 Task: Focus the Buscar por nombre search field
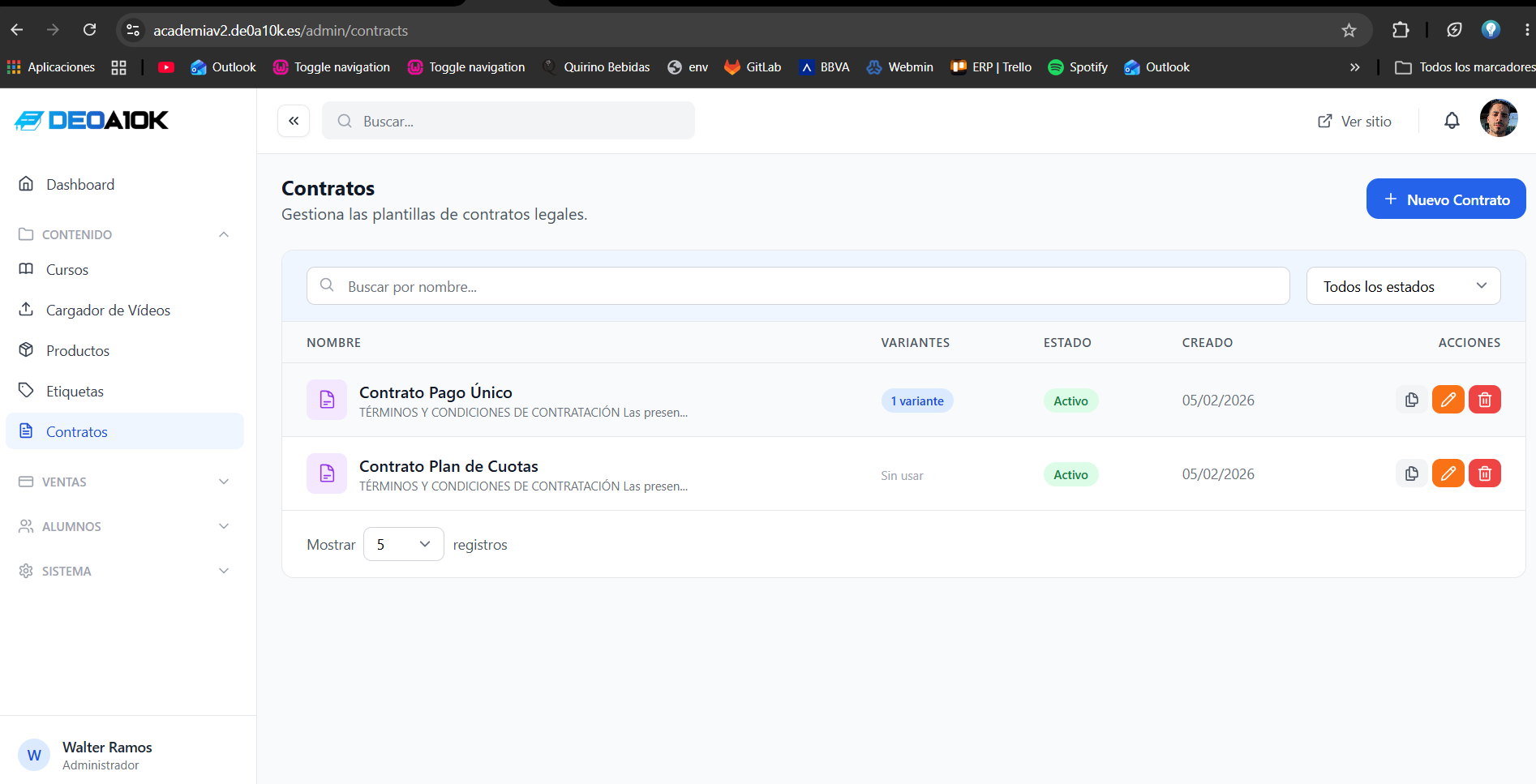click(798, 286)
